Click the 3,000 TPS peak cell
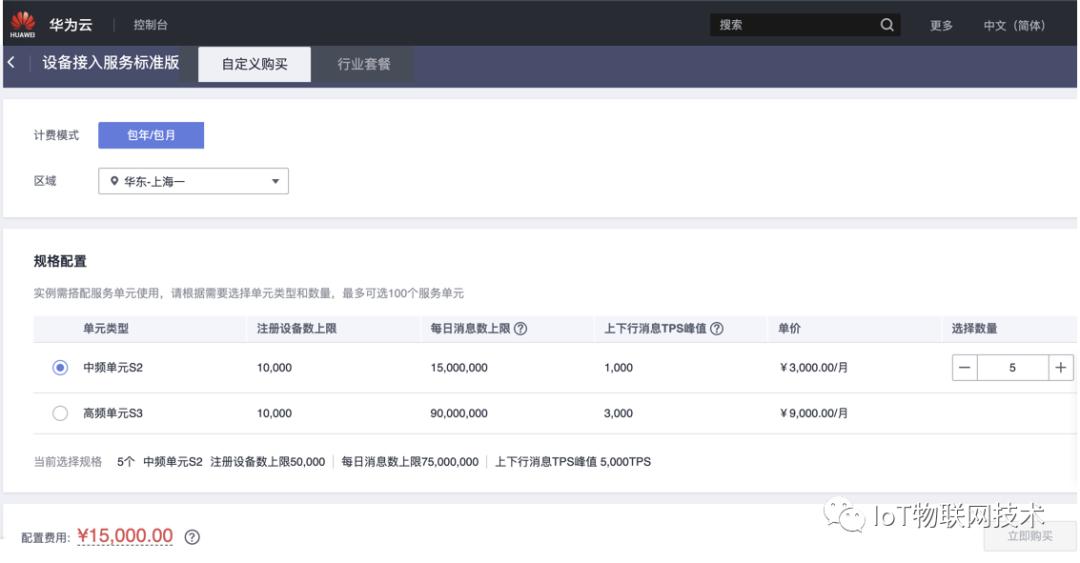 coord(619,413)
